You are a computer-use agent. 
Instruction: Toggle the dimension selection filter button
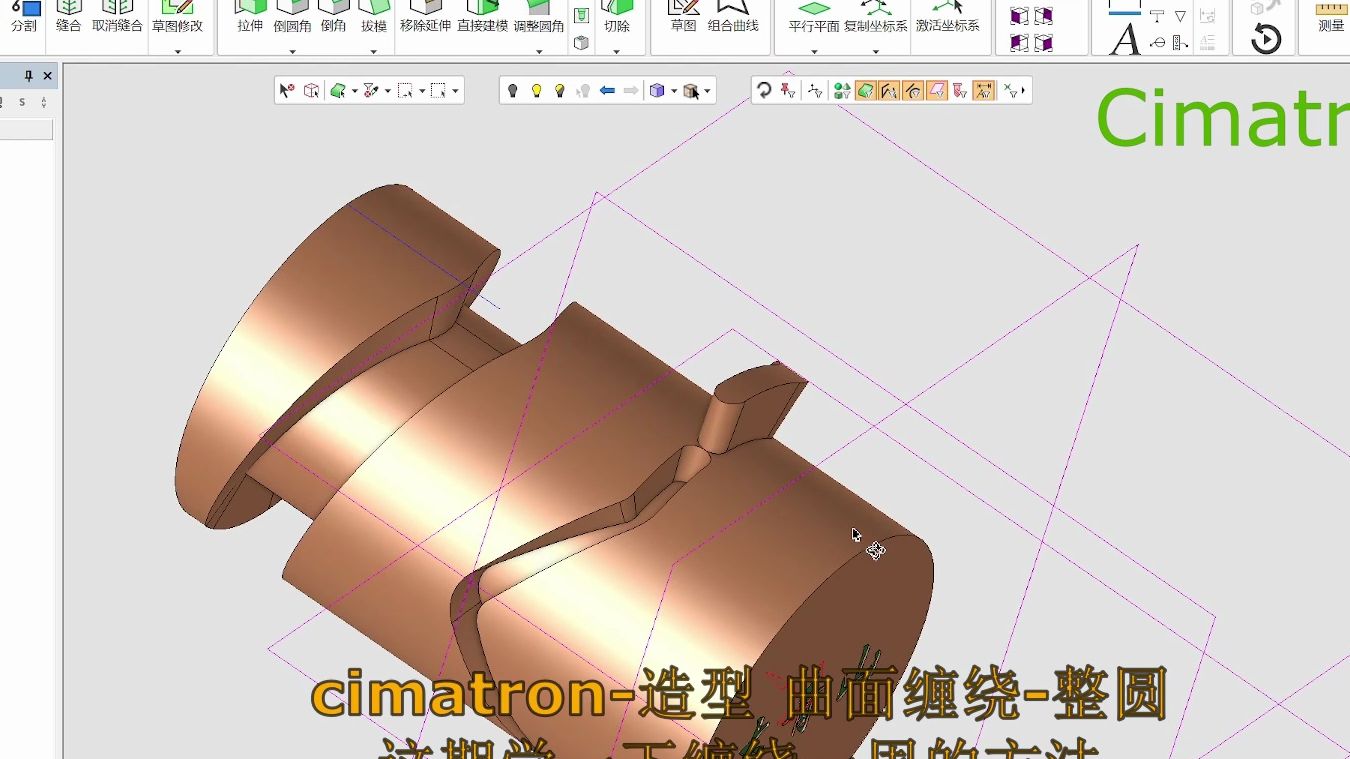pyautogui.click(x=984, y=91)
